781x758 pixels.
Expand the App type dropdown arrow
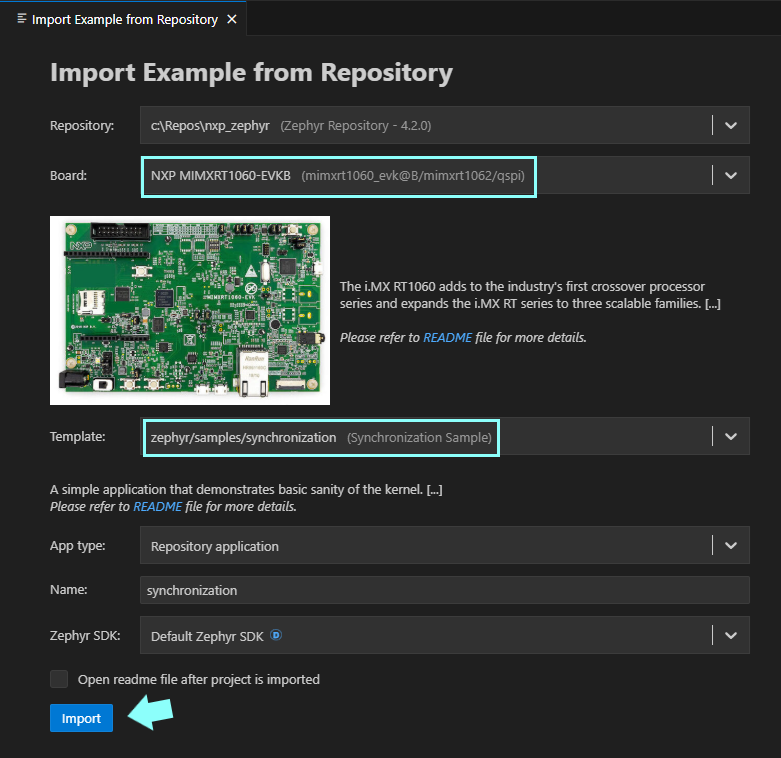coord(730,546)
